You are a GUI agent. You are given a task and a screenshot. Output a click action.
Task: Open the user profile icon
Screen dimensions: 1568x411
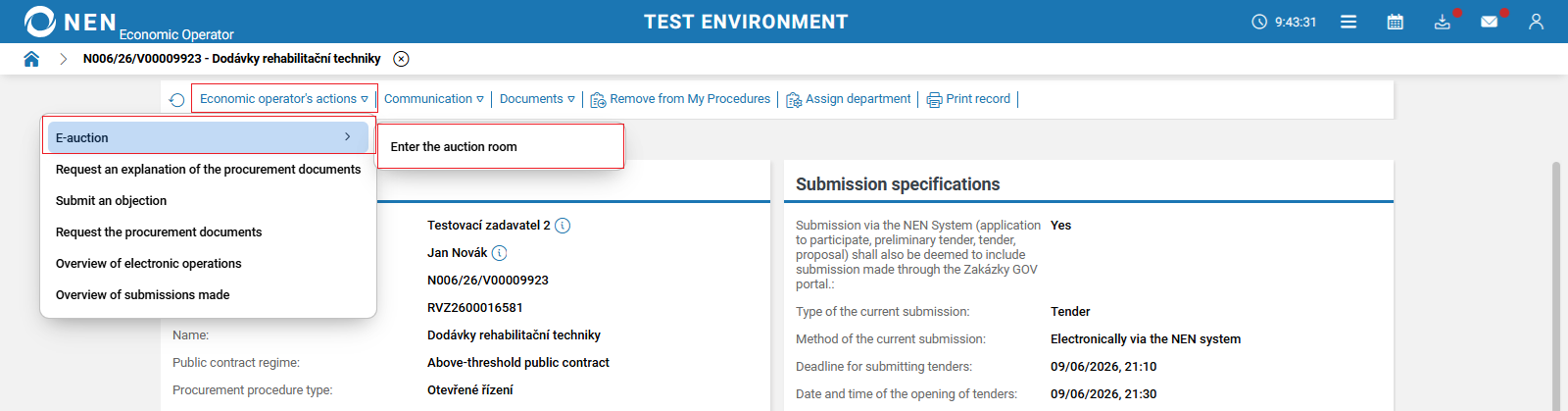1536,22
